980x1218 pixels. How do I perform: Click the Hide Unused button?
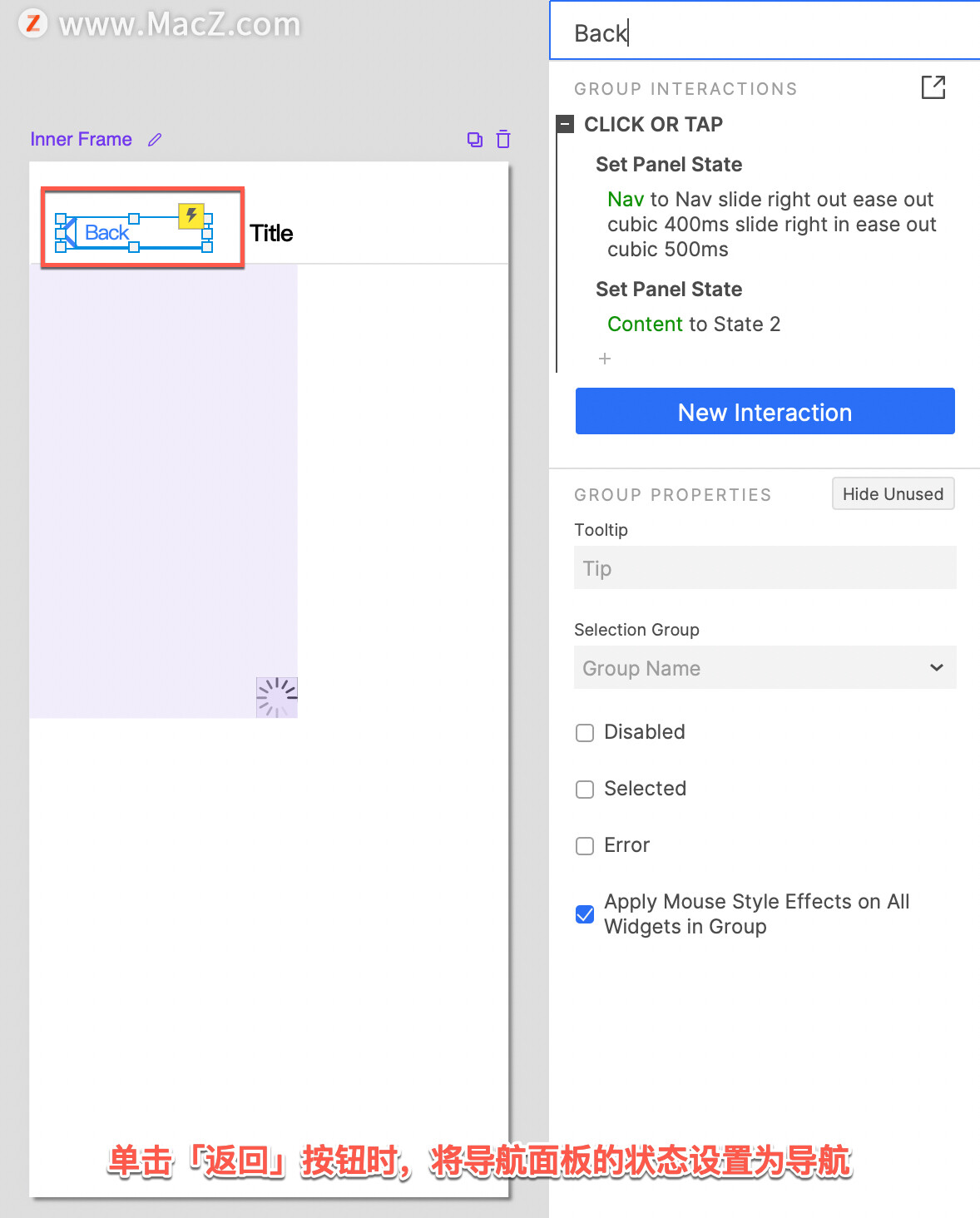point(893,493)
